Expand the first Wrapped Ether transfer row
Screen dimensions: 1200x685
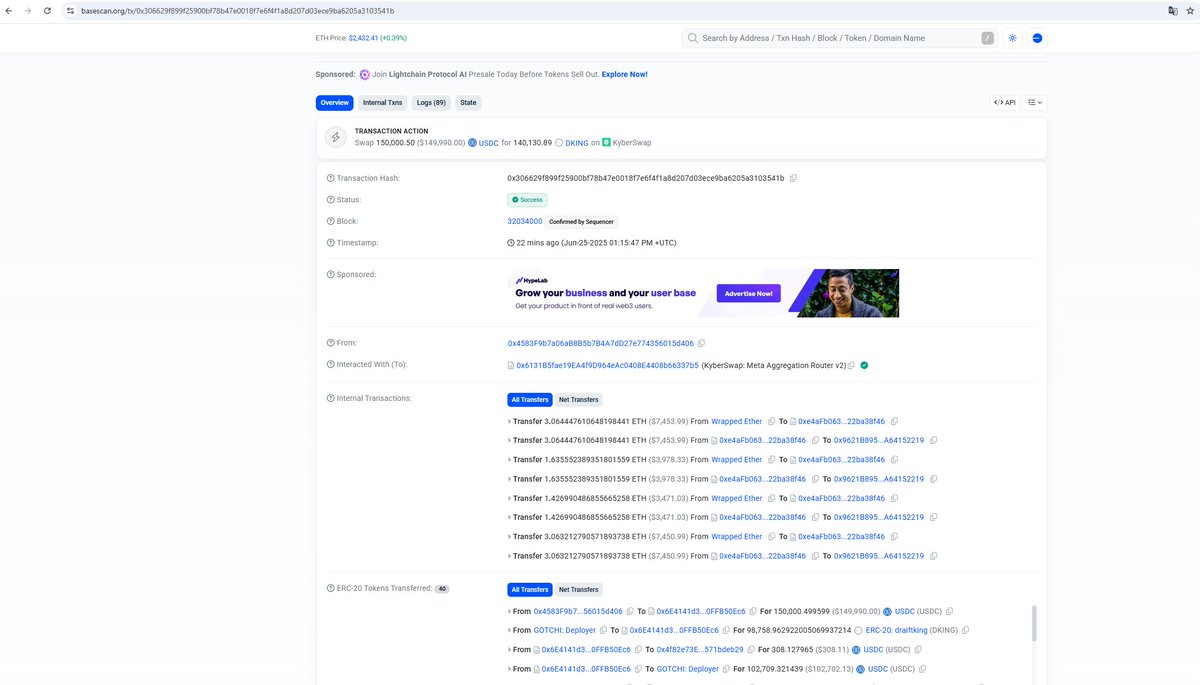click(509, 421)
